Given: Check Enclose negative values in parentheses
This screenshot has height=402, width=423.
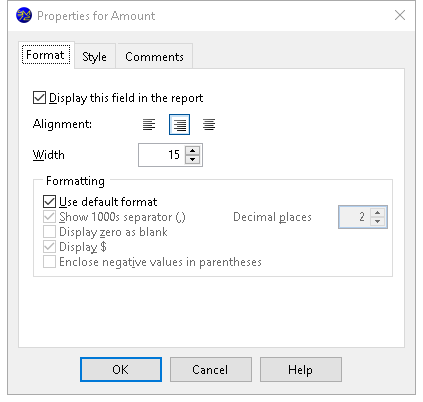Looking at the screenshot, I should point(49,262).
